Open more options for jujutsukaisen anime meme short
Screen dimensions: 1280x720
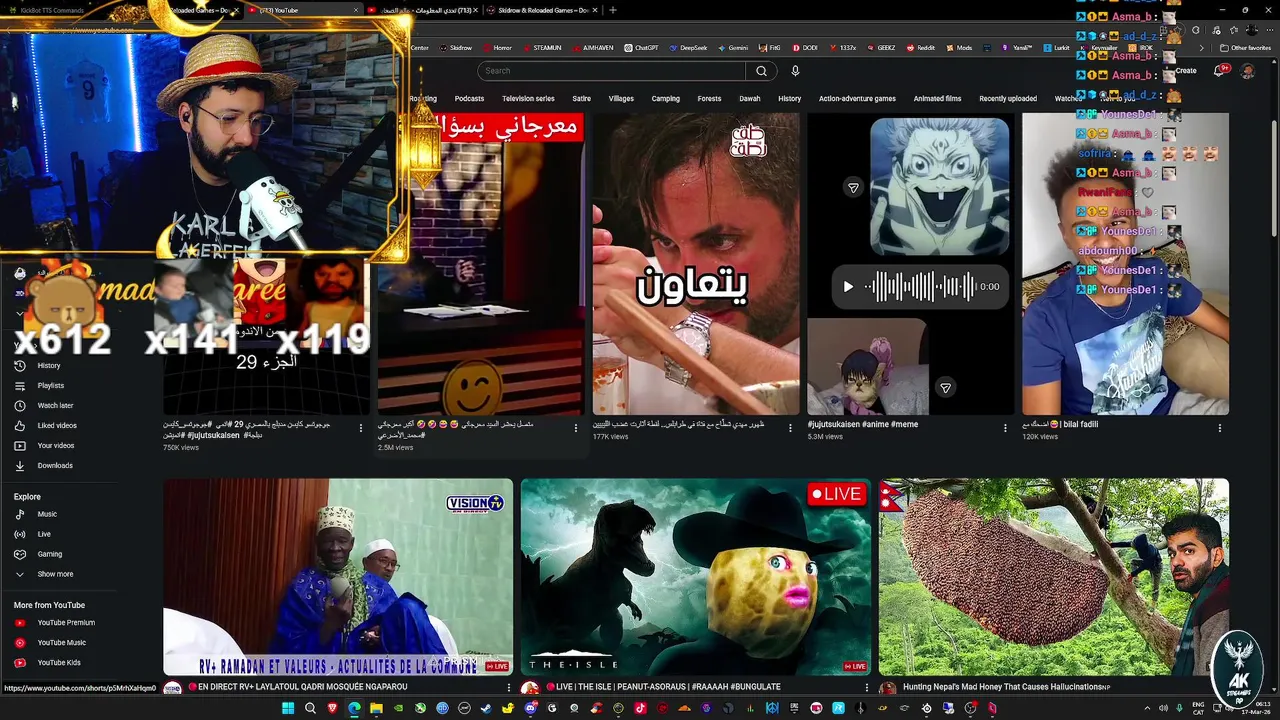point(1005,428)
